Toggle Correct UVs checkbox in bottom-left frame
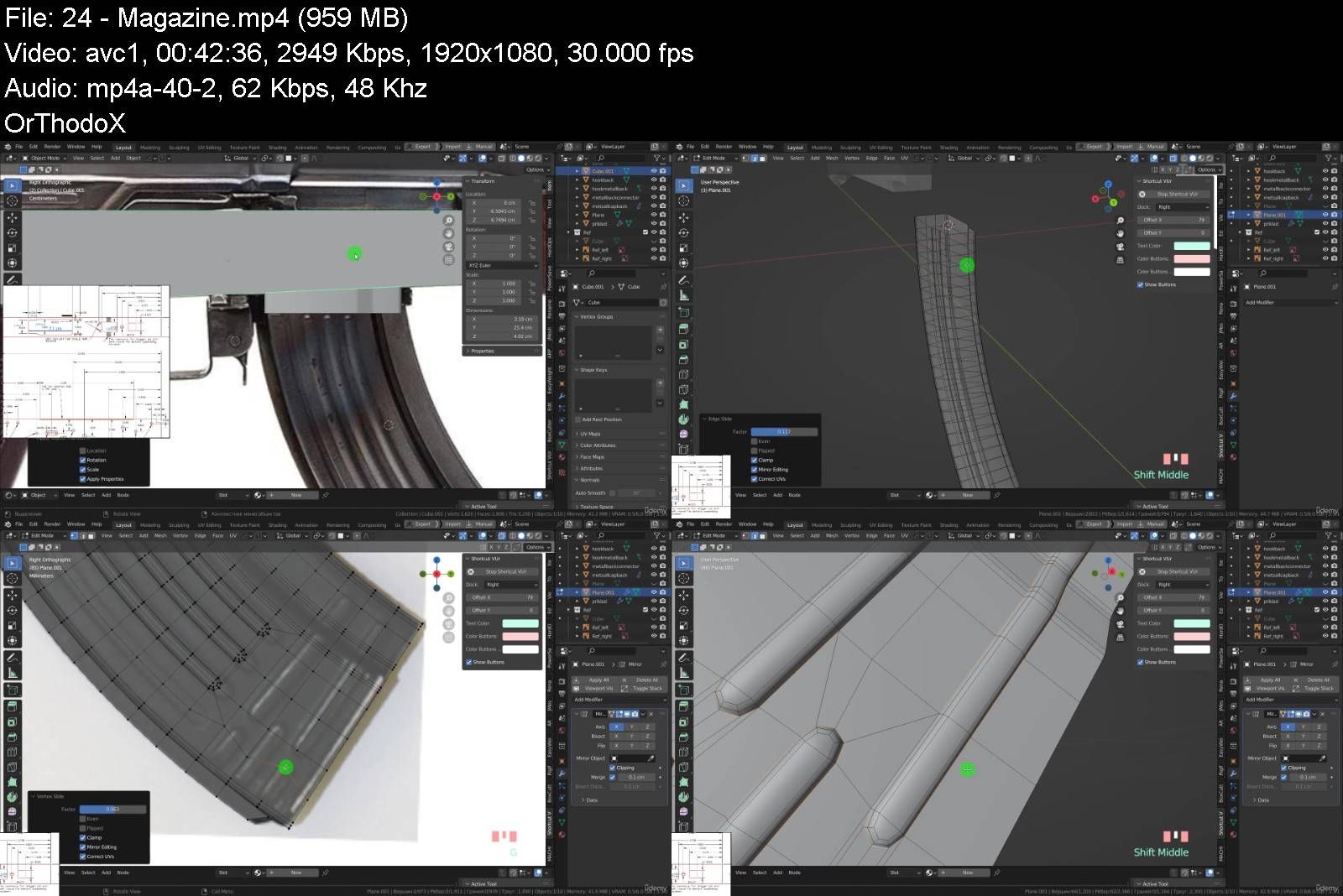 (82, 857)
